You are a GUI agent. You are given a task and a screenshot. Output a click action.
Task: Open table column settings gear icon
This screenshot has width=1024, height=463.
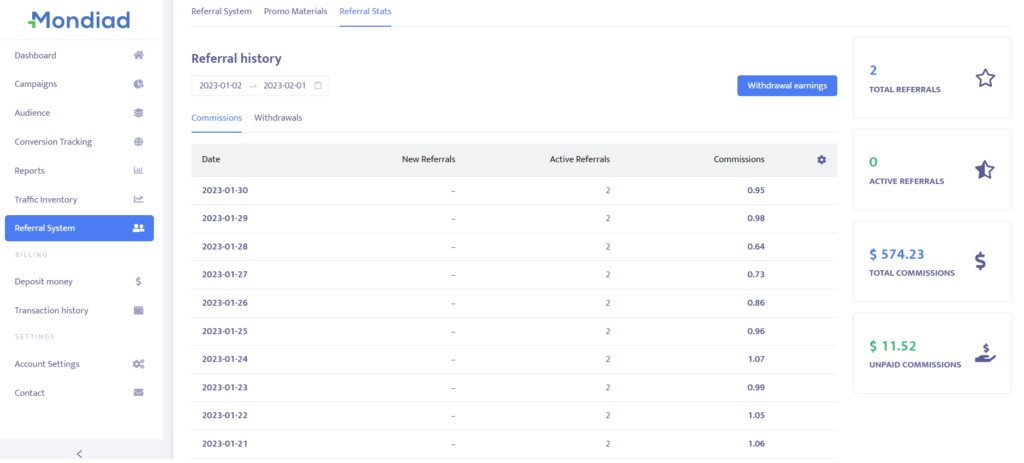(821, 159)
